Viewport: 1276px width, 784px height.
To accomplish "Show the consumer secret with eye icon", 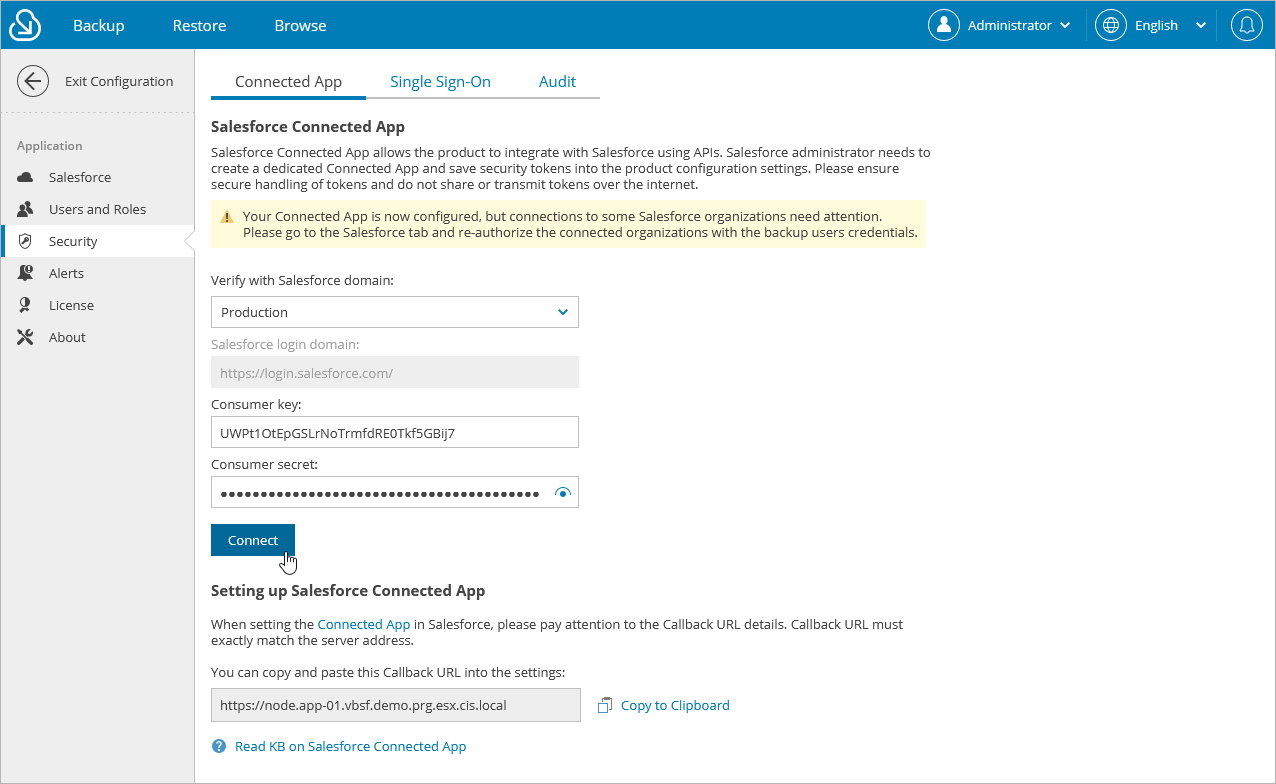I will (563, 492).
